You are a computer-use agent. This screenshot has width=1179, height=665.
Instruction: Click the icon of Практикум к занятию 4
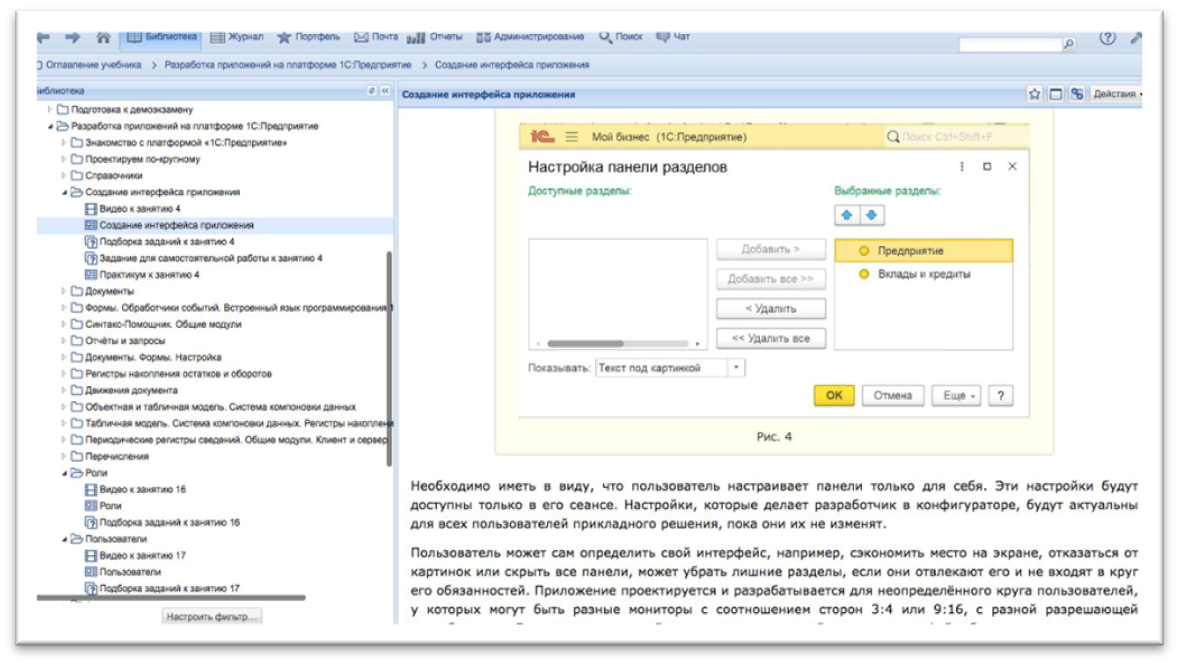tap(91, 275)
